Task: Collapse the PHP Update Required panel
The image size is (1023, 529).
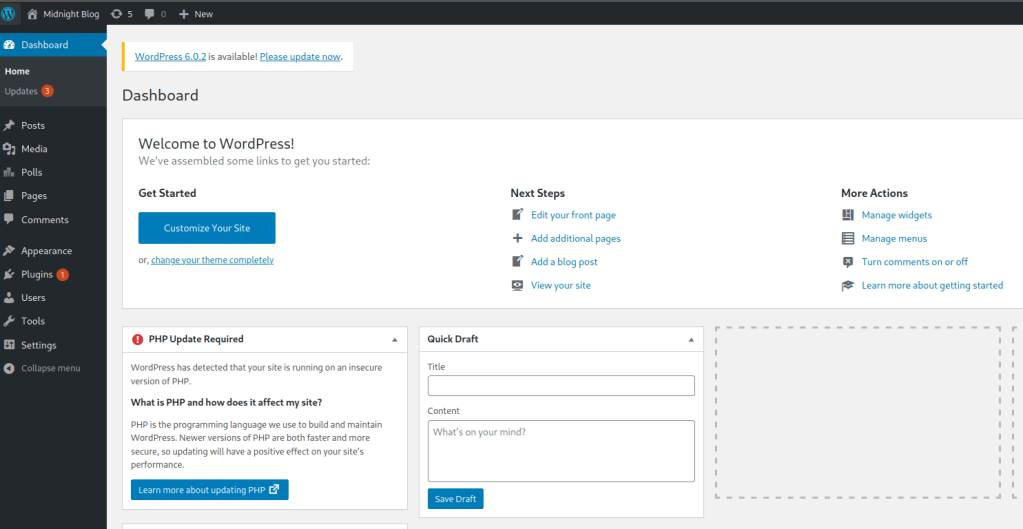Action: [x=394, y=340]
